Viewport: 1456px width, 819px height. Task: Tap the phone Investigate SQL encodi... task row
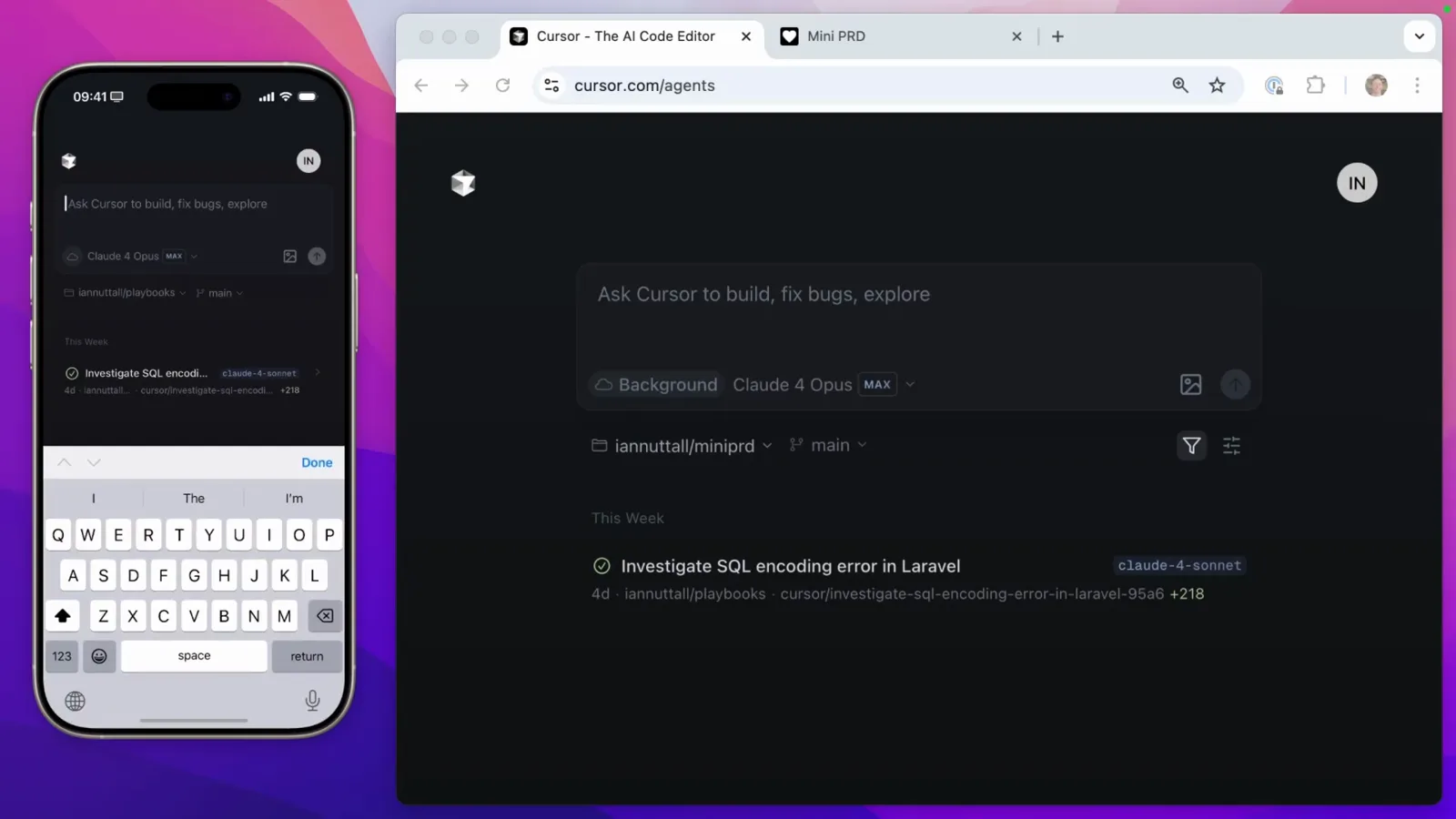[x=194, y=381]
